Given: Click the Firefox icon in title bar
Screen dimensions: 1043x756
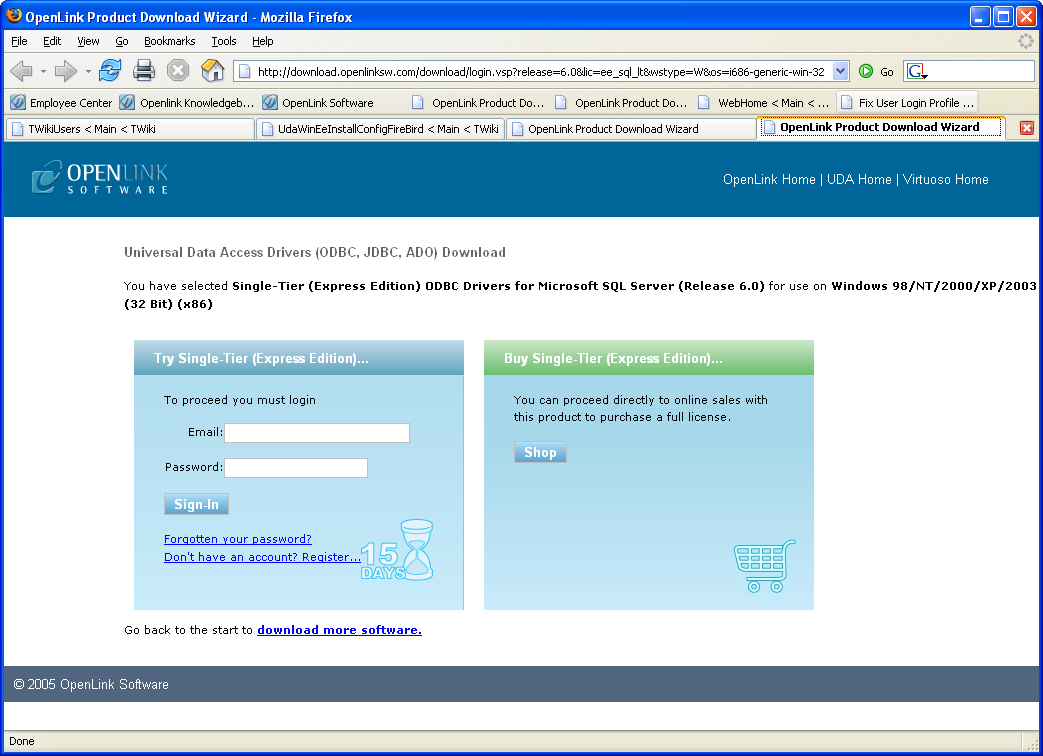Looking at the screenshot, I should 13,16.
